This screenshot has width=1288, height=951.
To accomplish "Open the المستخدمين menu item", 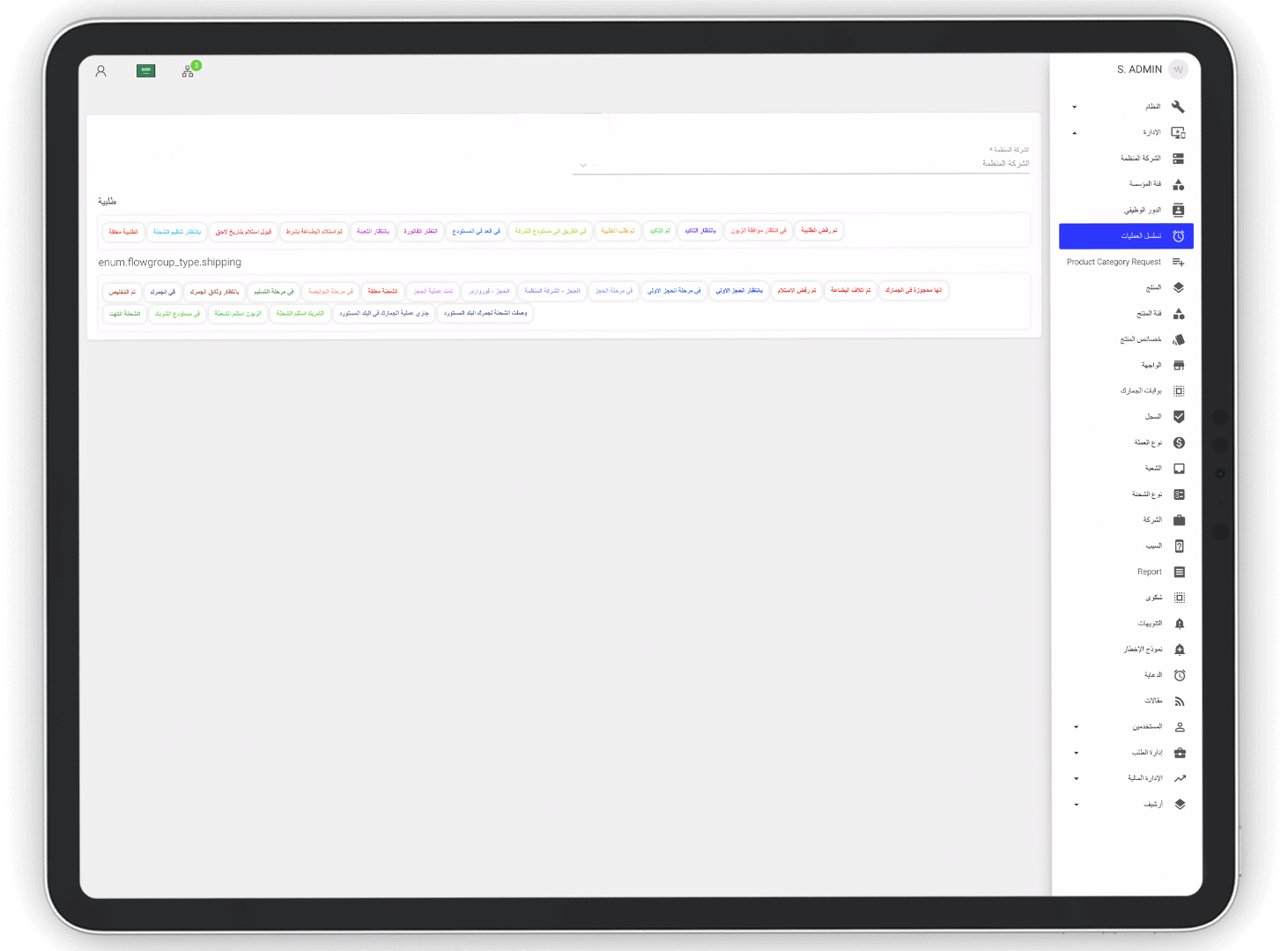I will point(1126,727).
